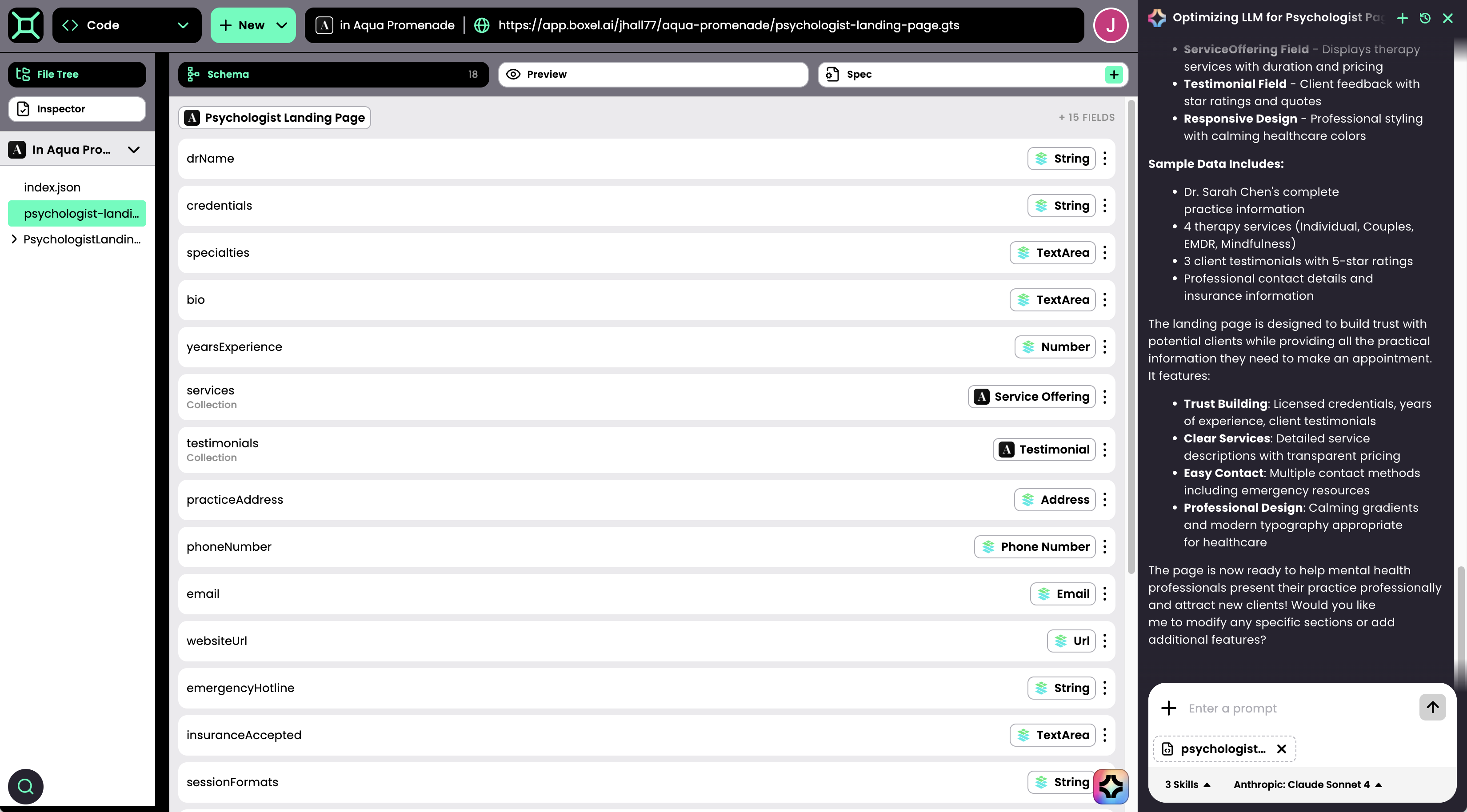1467x812 pixels.
Task: Open the Service Offering field type
Action: coord(1032,397)
